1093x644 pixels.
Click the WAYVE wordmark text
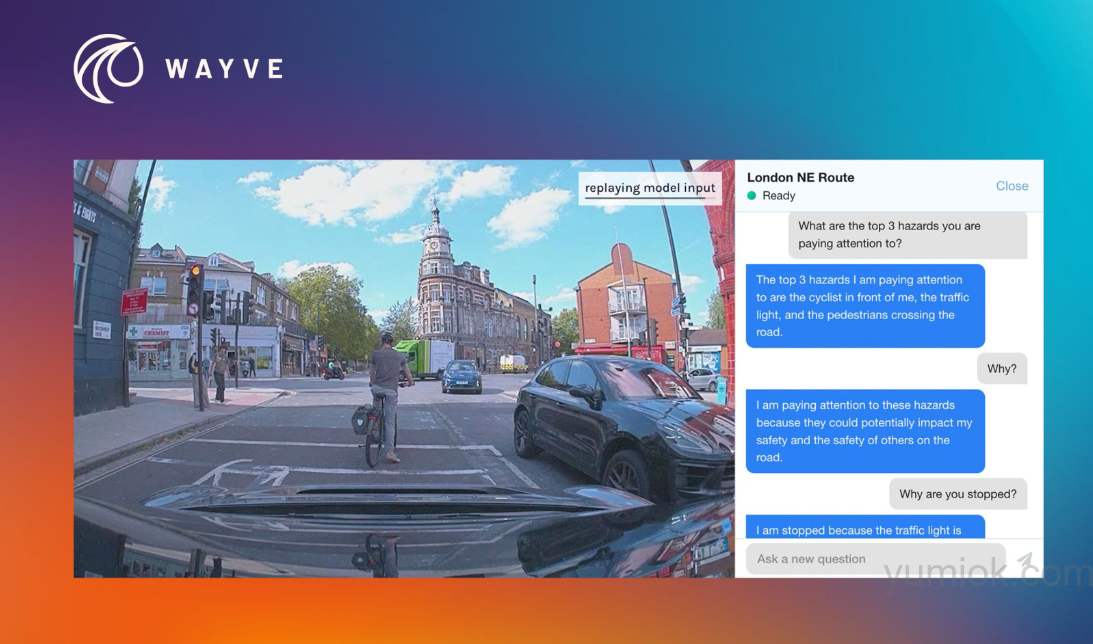224,69
